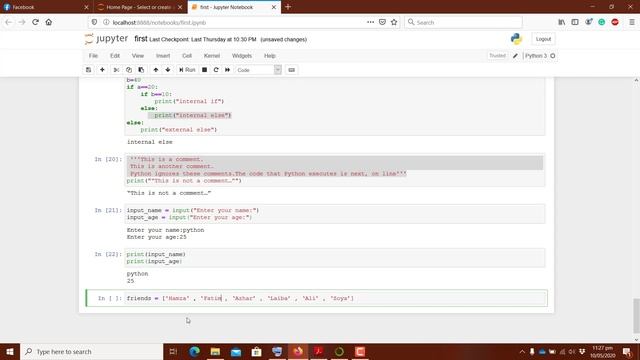Click the Firefox taskbar icon
640x360 pixels.
[298, 351]
